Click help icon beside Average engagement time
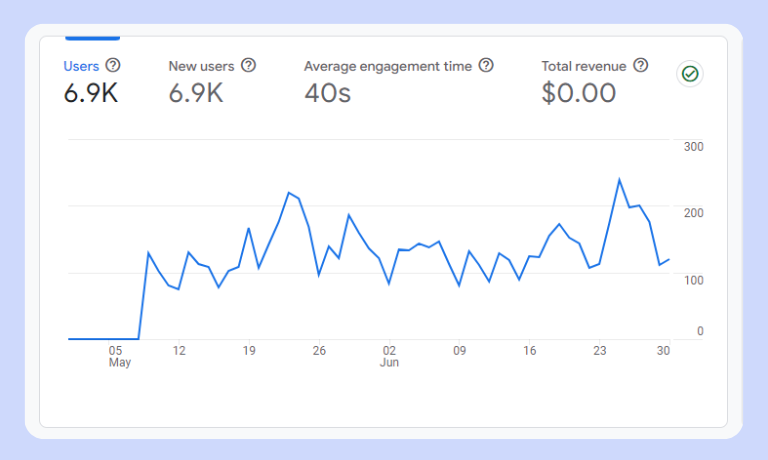 [486, 65]
